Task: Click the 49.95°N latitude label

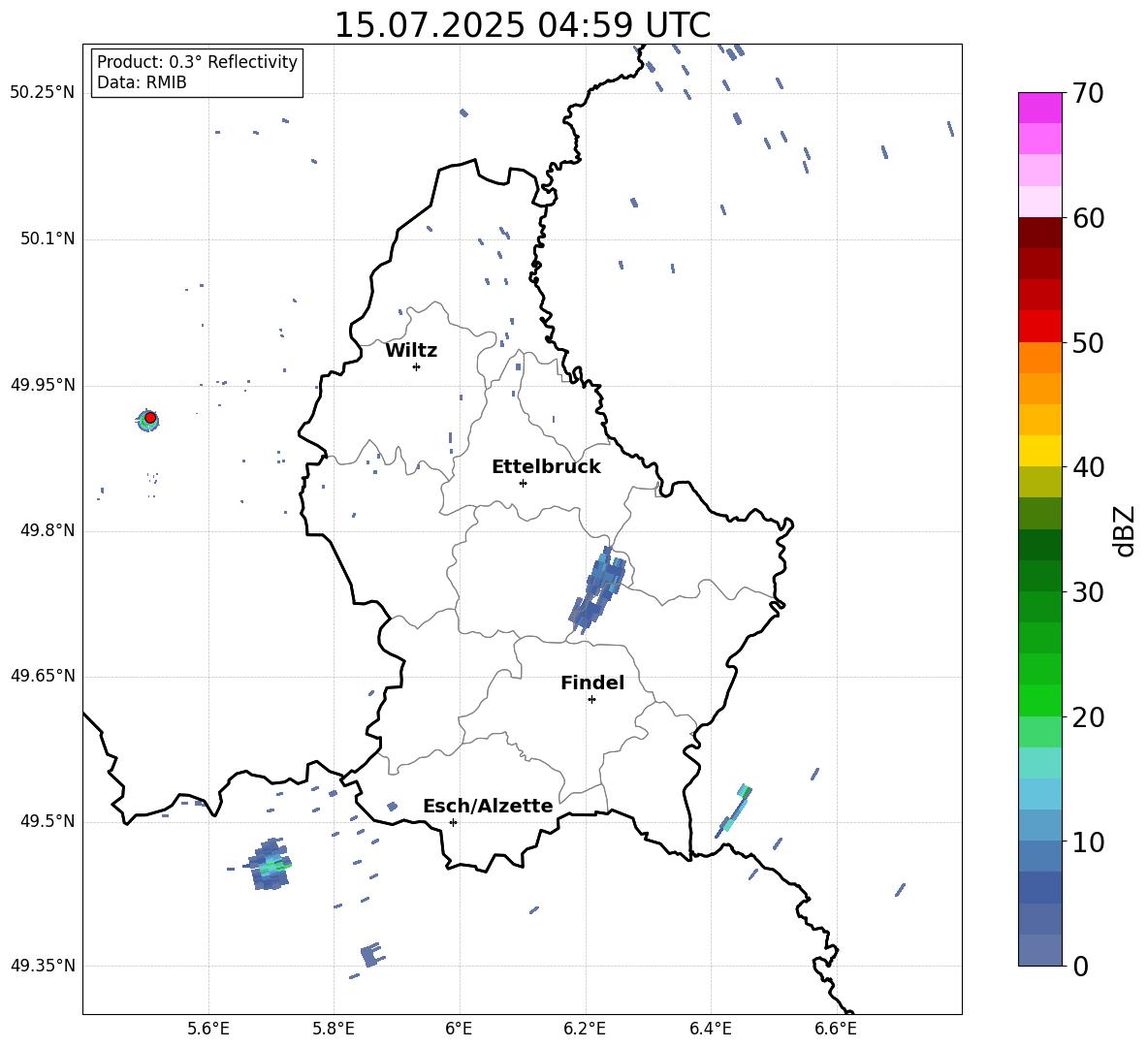Action: point(43,385)
